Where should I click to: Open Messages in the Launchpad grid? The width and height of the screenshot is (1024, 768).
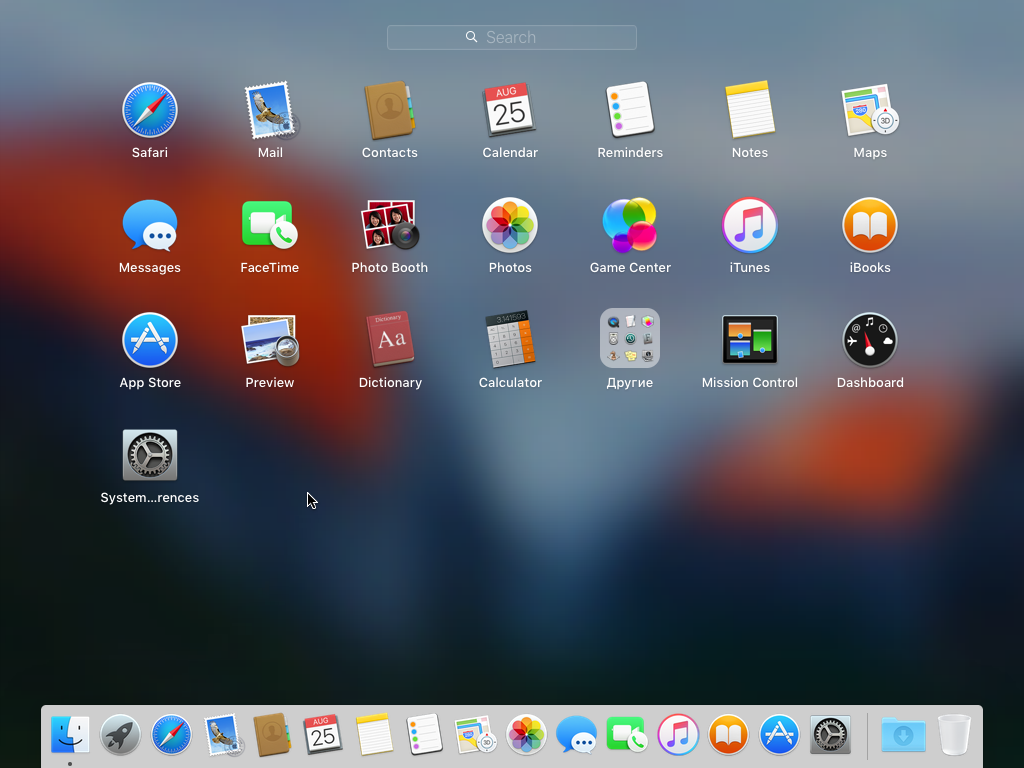click(150, 225)
